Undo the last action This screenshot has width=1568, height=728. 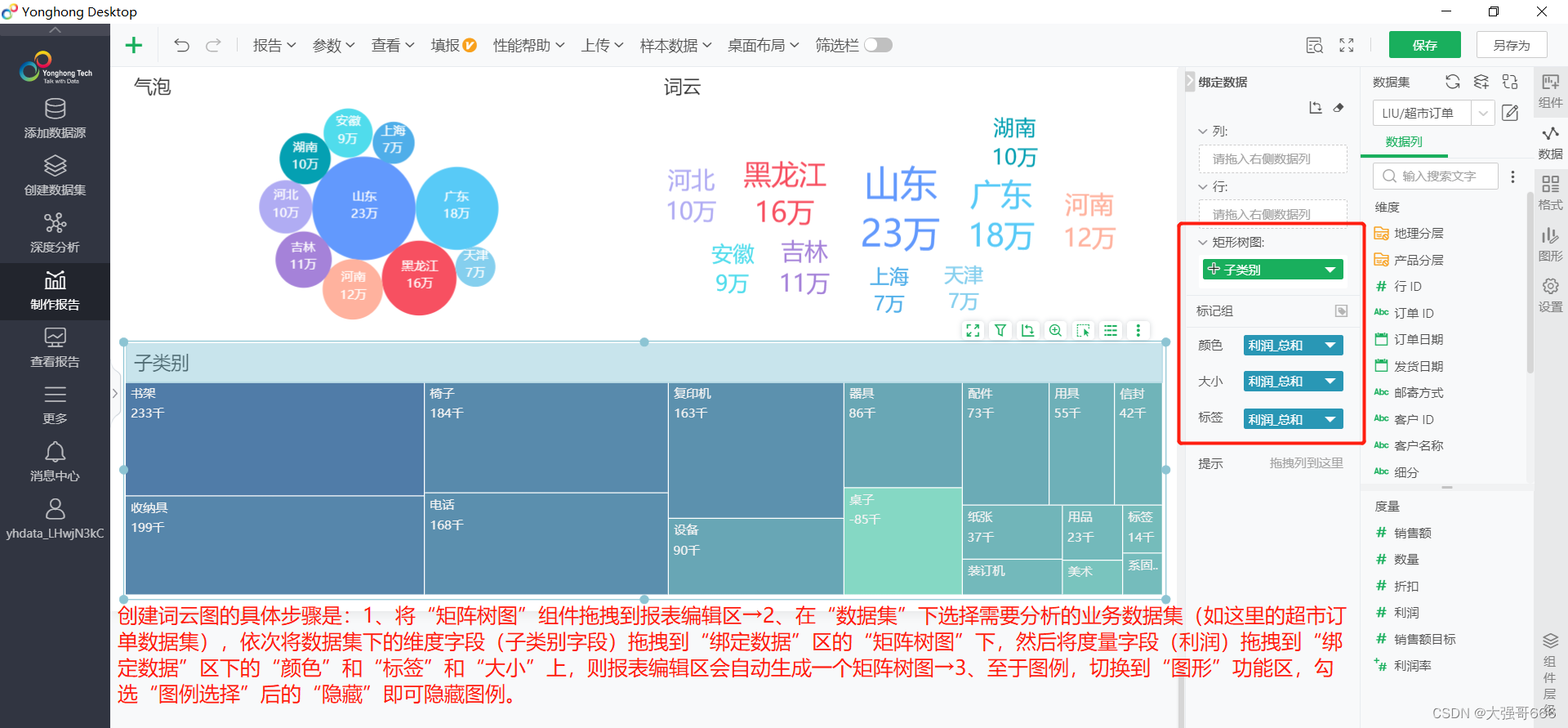coord(181,45)
